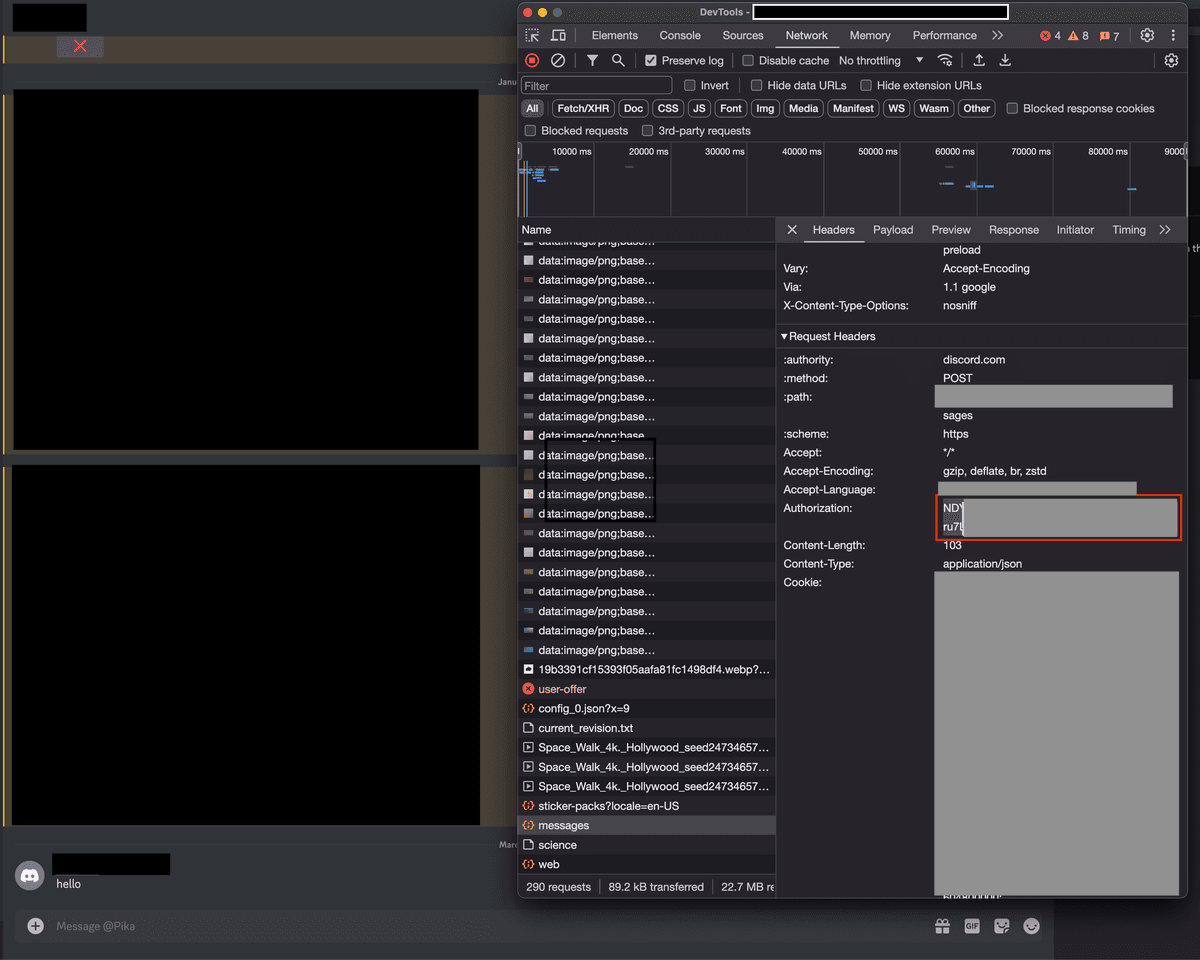The image size is (1200, 960).
Task: Open network conditions wifi icon
Action: pyautogui.click(x=945, y=61)
